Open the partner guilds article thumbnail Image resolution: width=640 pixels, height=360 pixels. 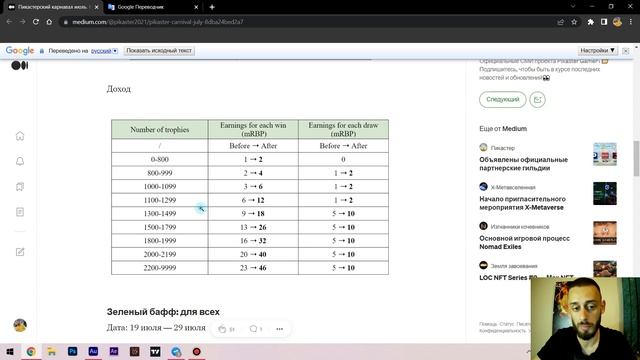[x=605, y=154]
